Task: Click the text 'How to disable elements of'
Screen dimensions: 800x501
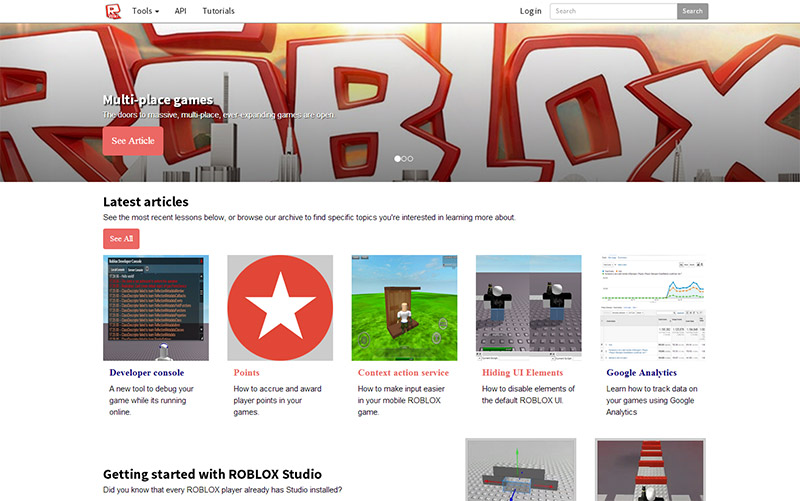Action: (x=528, y=389)
